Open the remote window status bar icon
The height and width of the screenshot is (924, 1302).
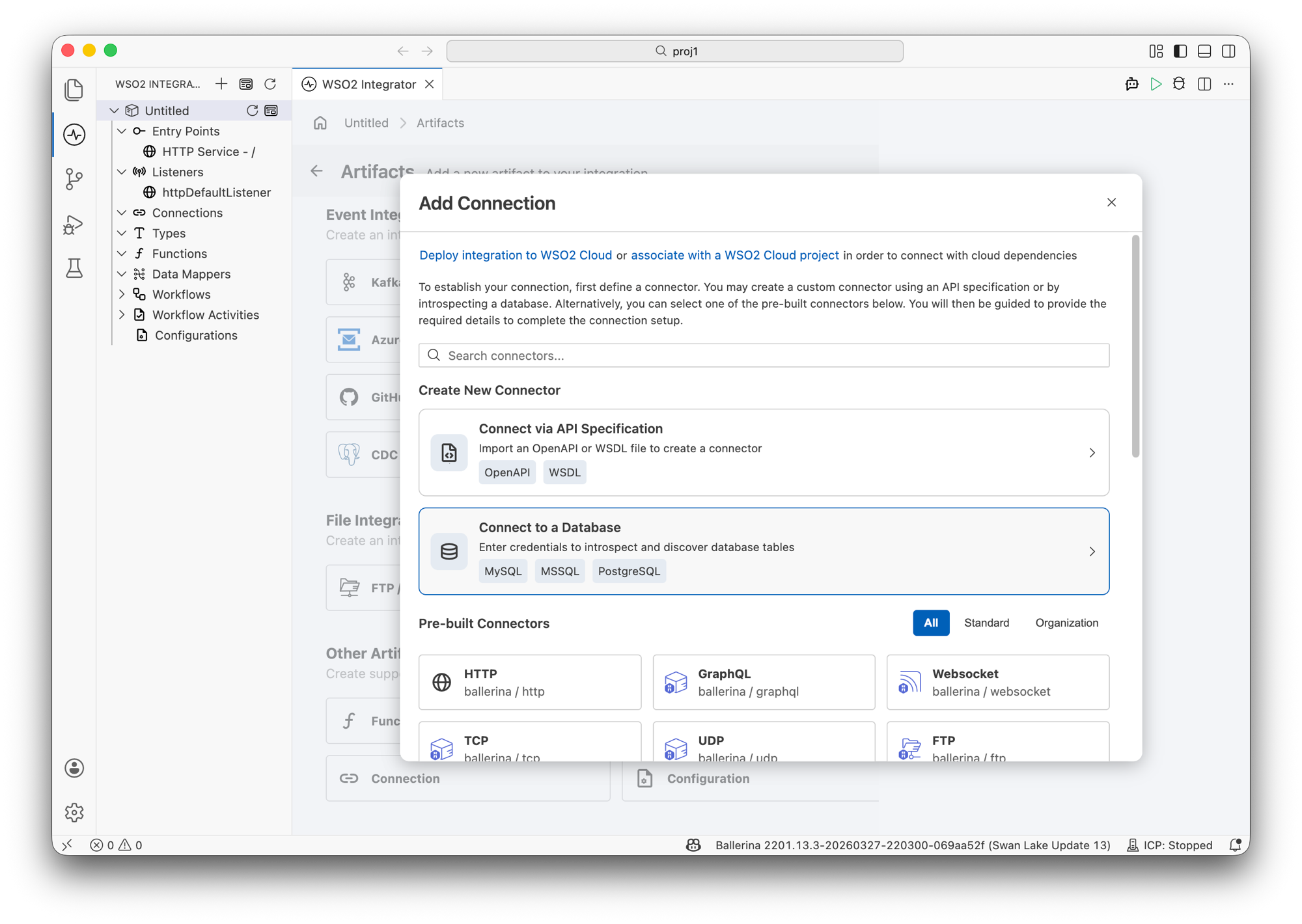68,845
